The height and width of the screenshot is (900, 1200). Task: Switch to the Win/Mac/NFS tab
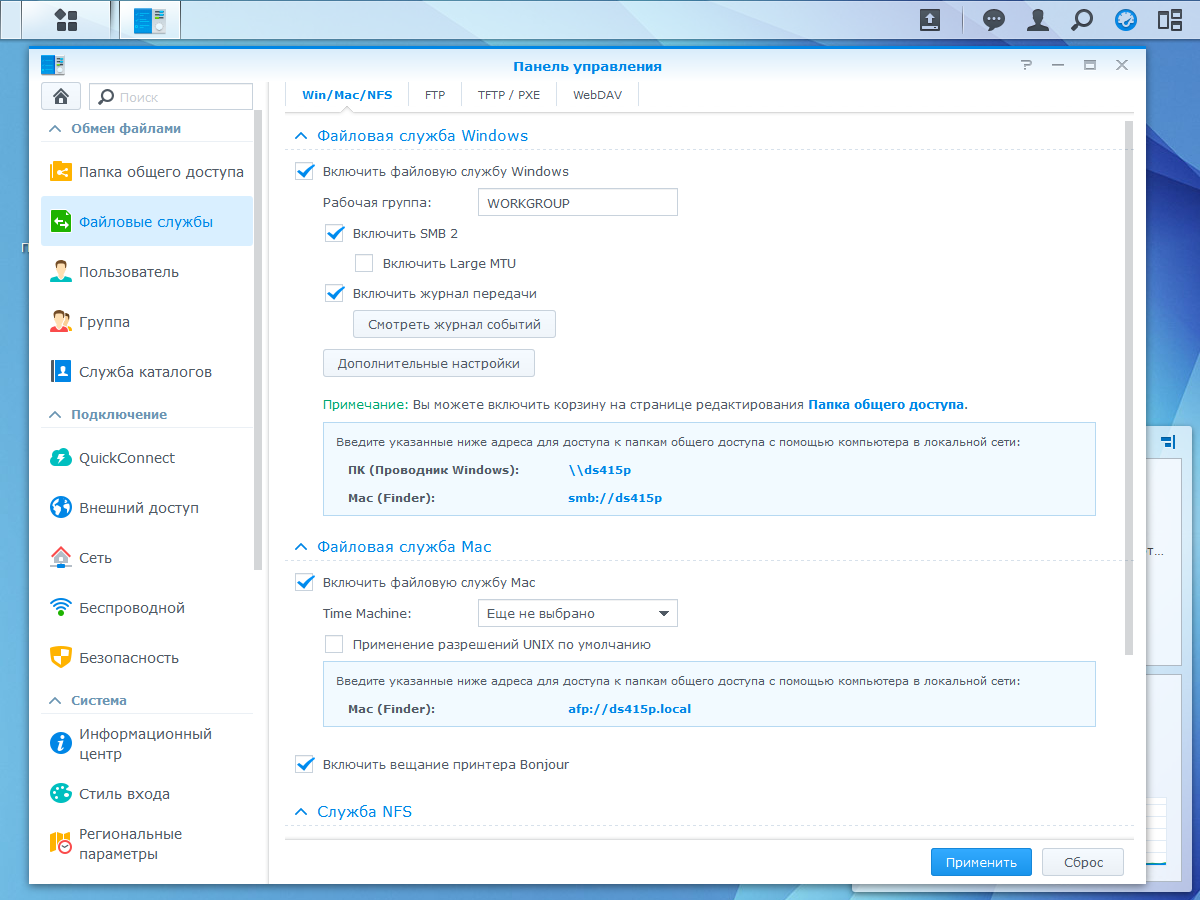347,95
